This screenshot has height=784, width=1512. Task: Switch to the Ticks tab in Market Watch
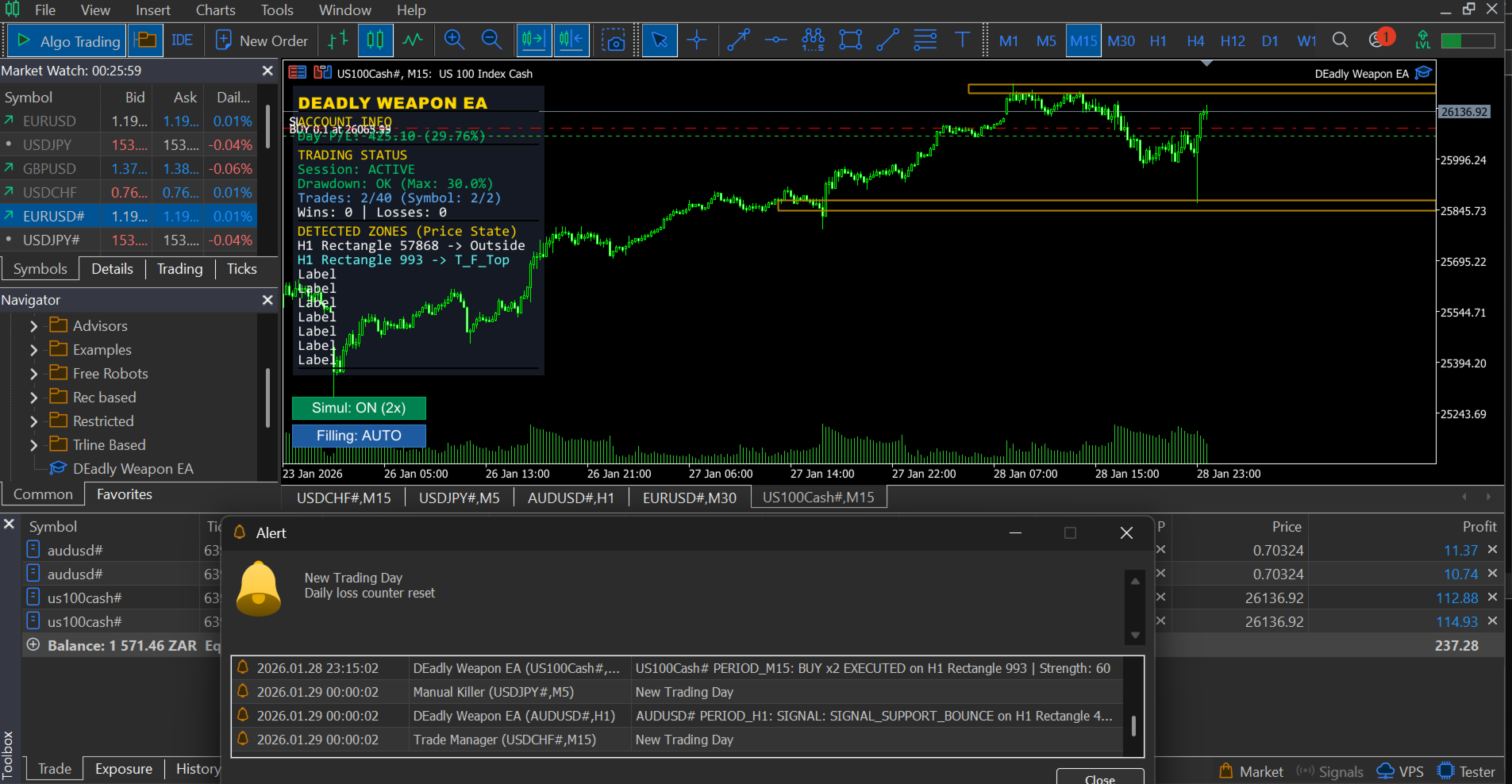point(242,269)
